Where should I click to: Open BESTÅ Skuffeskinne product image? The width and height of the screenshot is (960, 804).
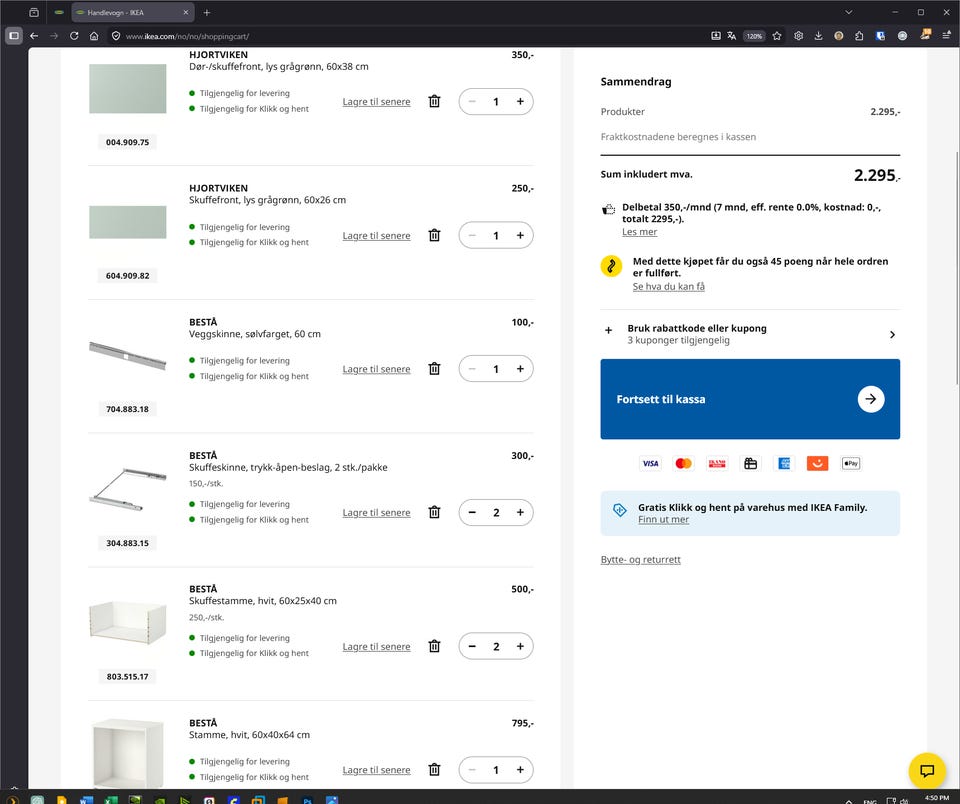127,489
